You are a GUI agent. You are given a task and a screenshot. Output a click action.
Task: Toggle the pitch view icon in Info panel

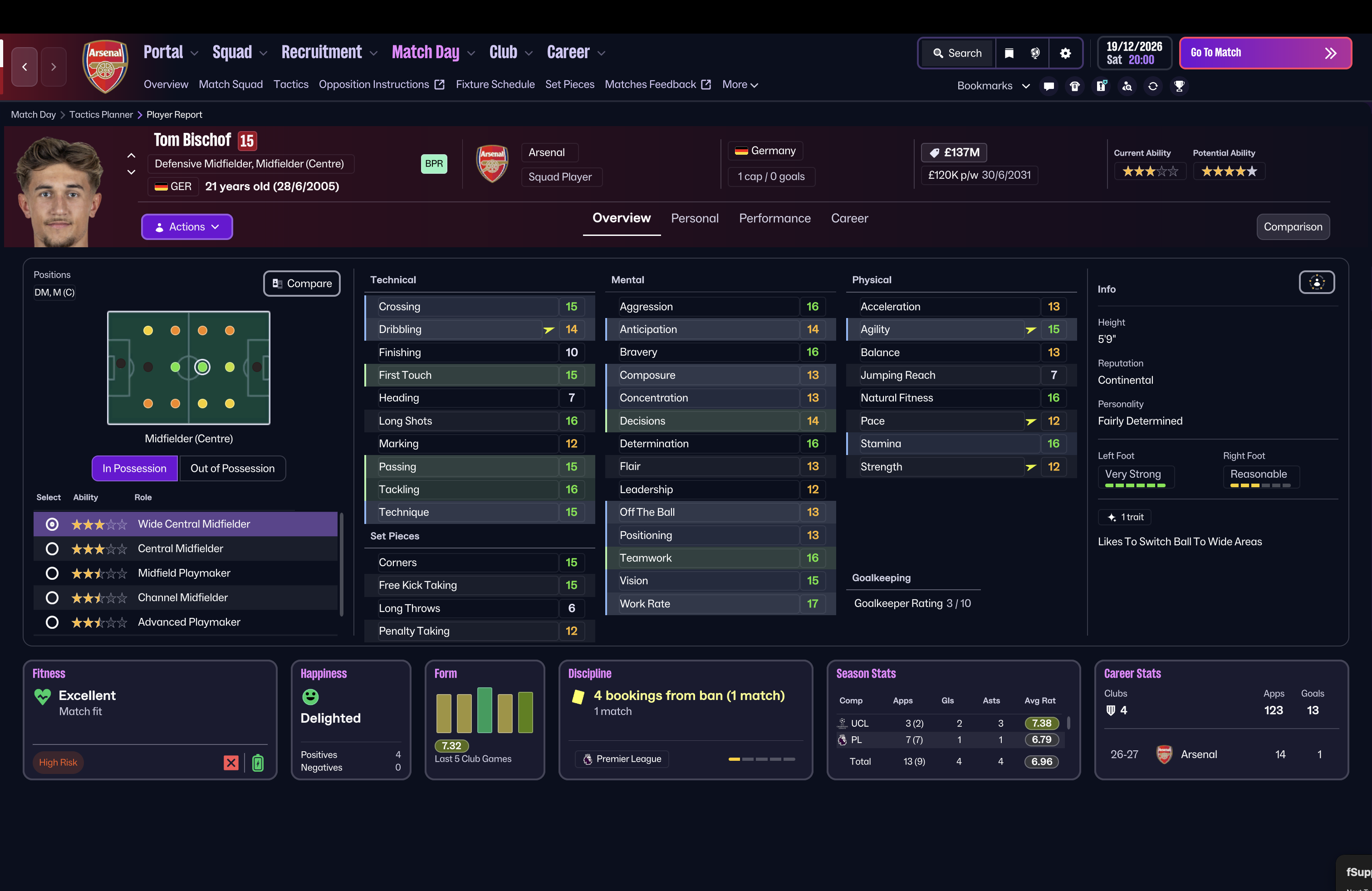[x=1317, y=282]
